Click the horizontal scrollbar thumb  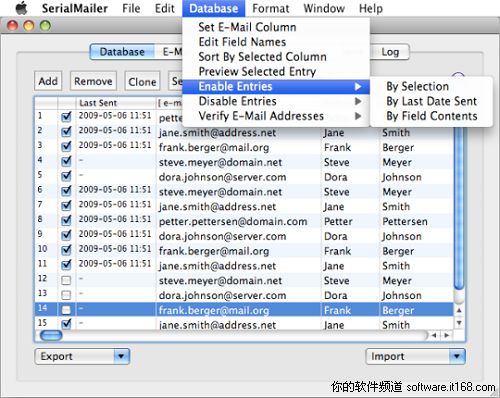[51, 335]
